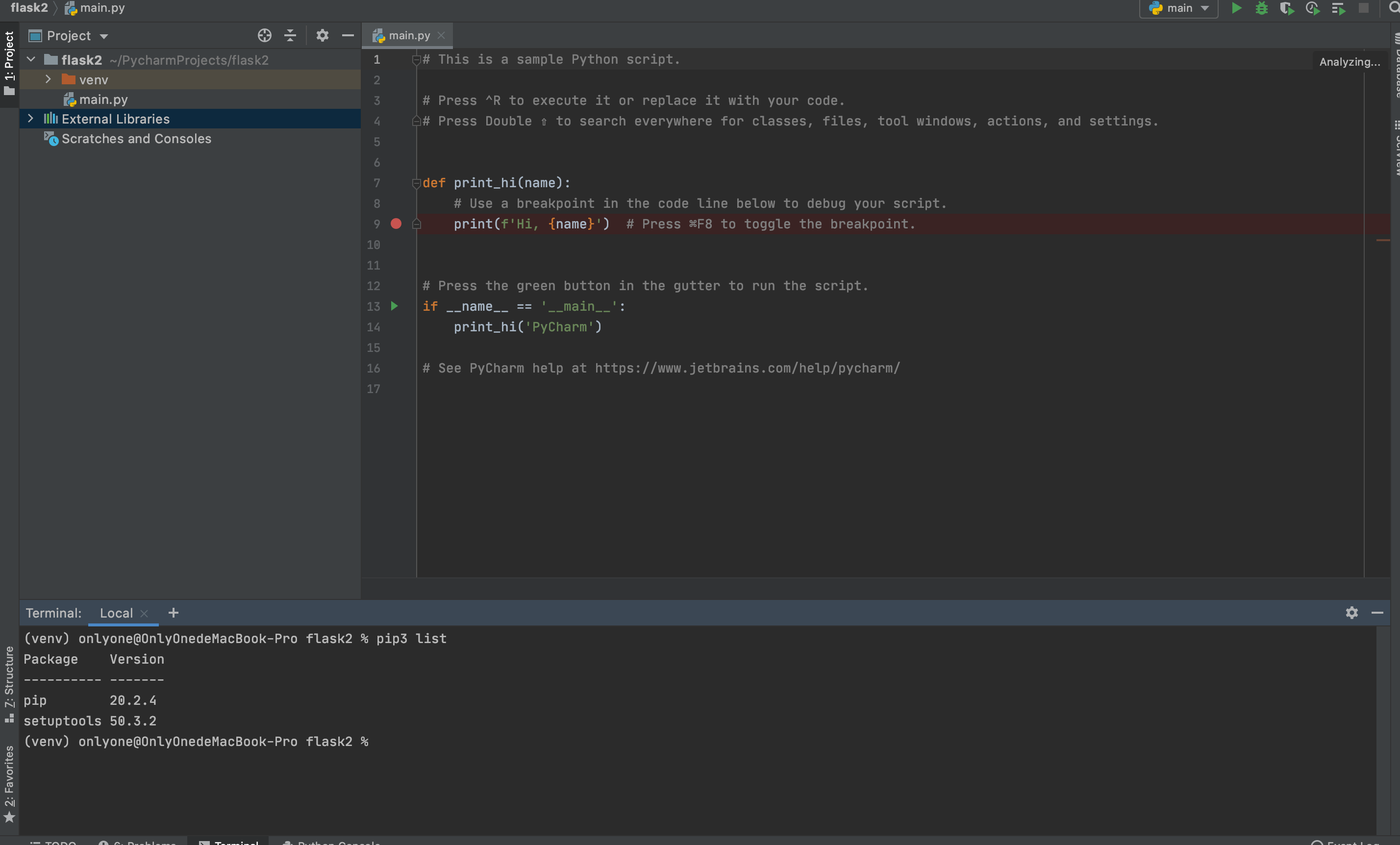Select the Local terminal tab
Image resolution: width=1400 pixels, height=845 pixels.
pos(117,613)
